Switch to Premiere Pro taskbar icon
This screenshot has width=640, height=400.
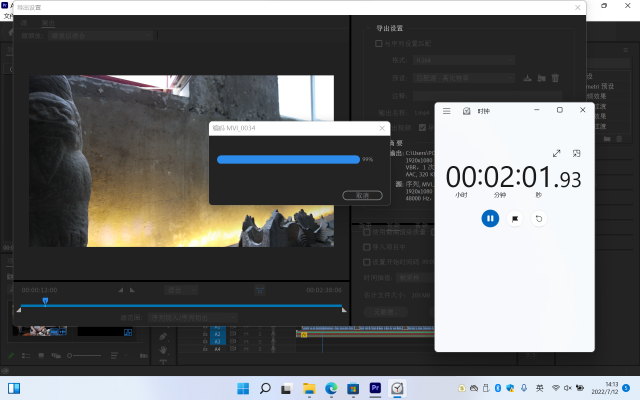[375, 388]
